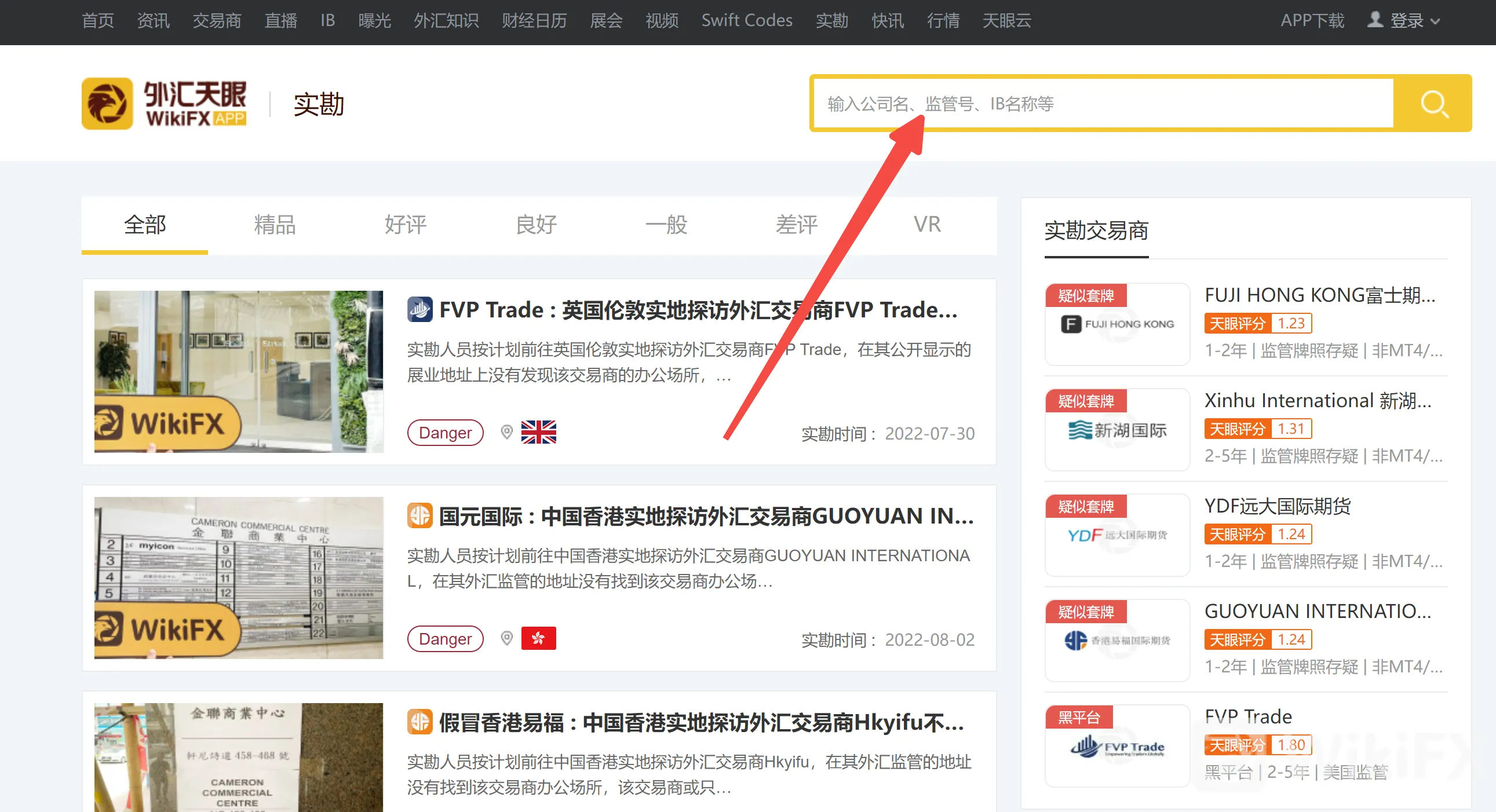The width and height of the screenshot is (1496, 812).
Task: Open the 视频 nav item
Action: [662, 20]
